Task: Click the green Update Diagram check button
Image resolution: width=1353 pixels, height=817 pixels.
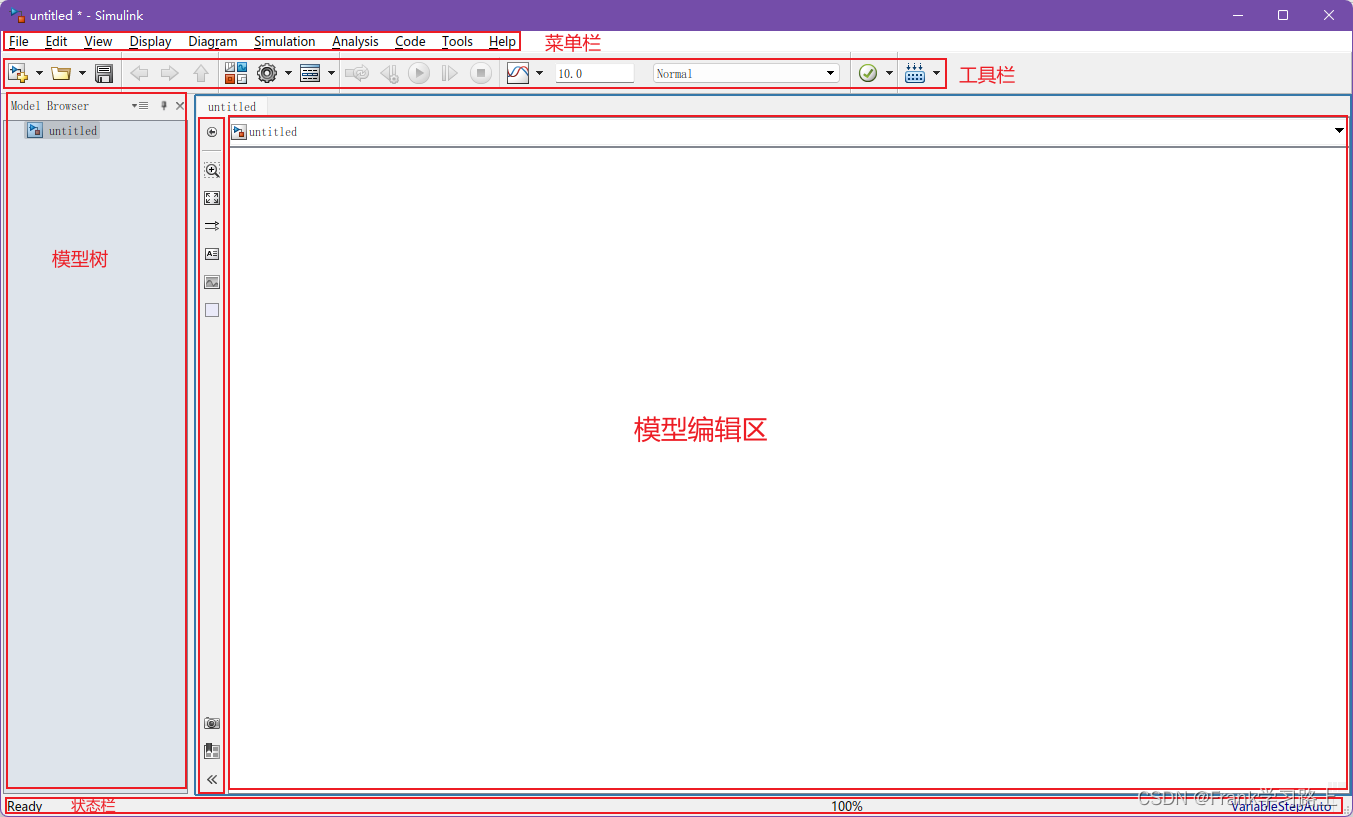Action: pyautogui.click(x=868, y=72)
